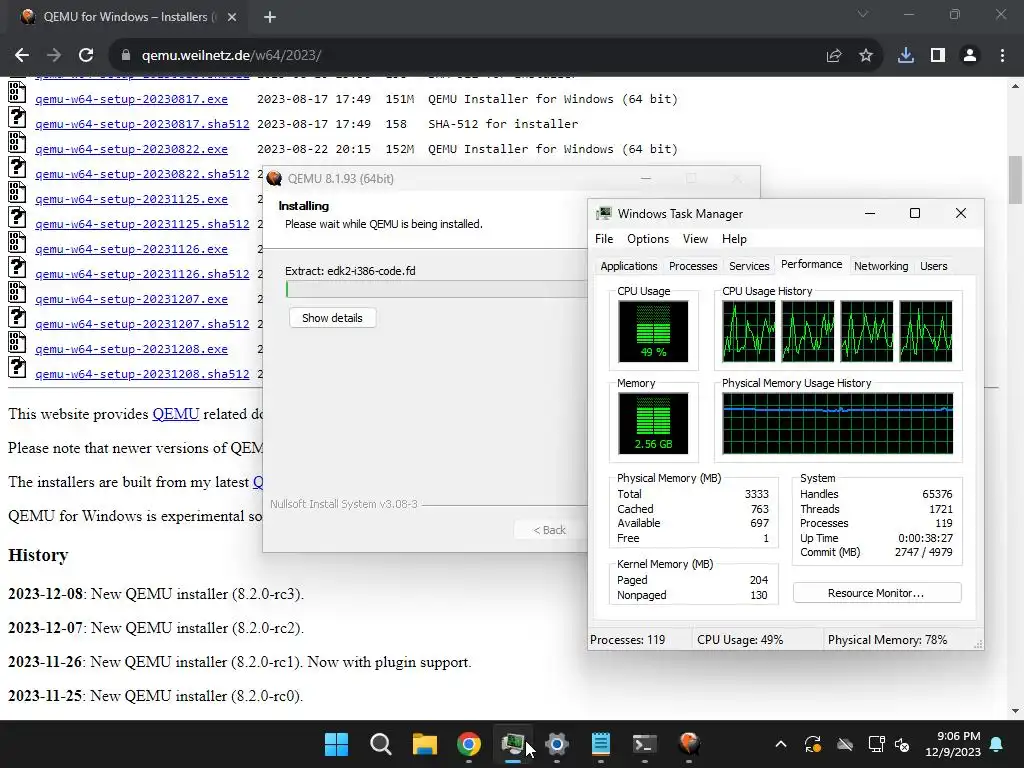Click Task Manager taskbar icon
The width and height of the screenshot is (1024, 768).
(x=513, y=744)
